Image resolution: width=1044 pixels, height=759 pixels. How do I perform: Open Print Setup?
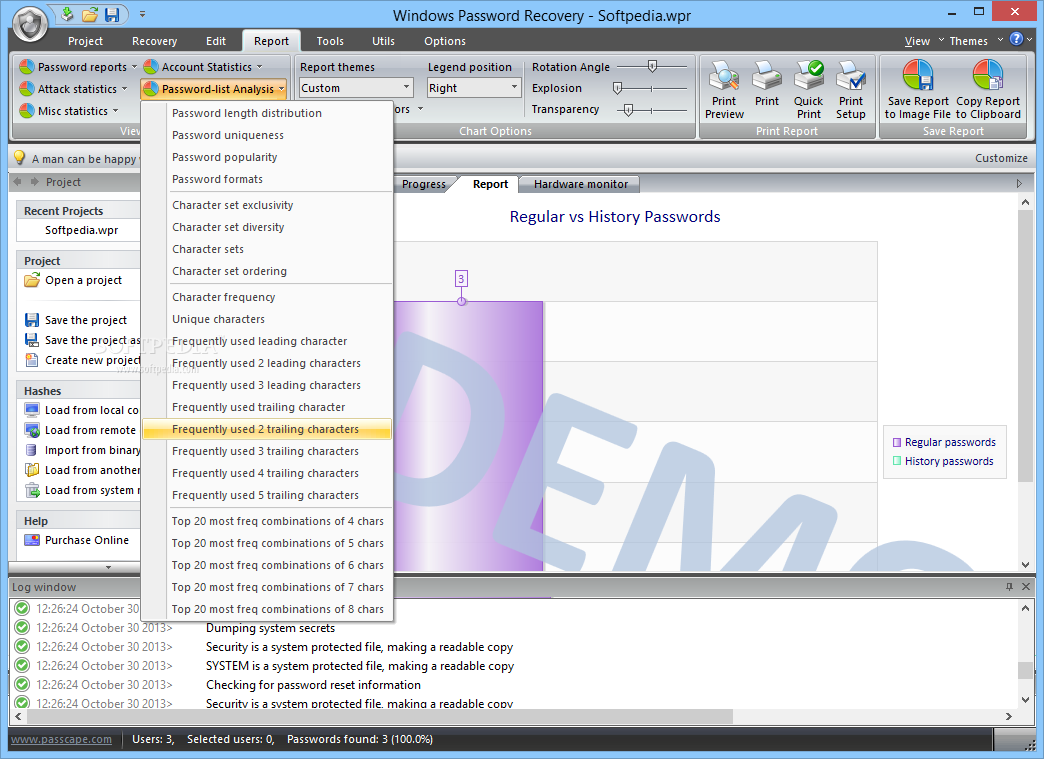851,90
